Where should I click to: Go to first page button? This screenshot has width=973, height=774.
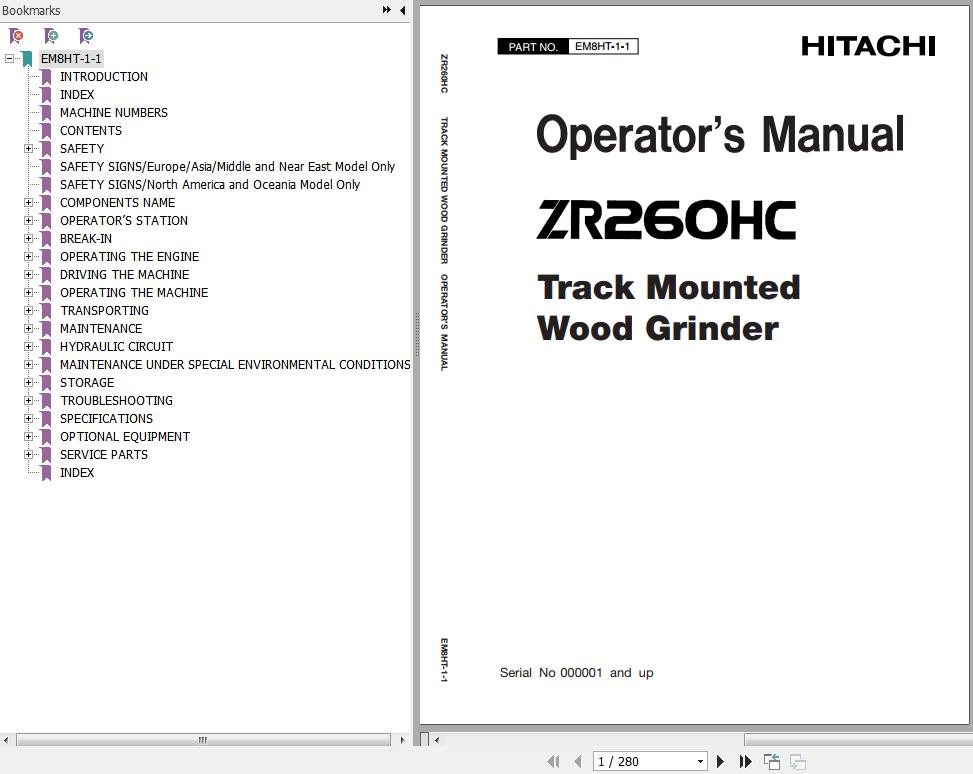click(554, 761)
